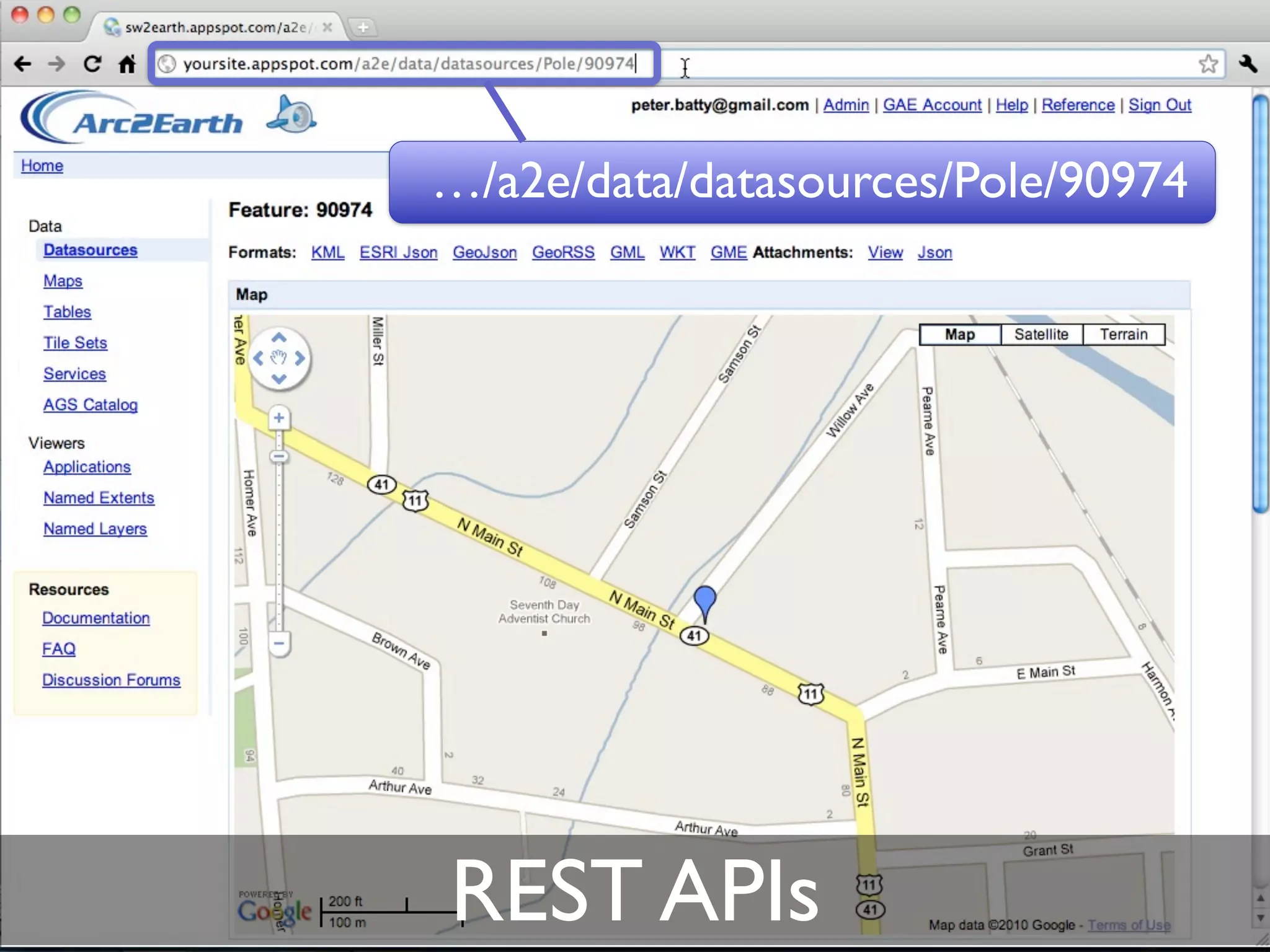Open Applications under Viewers
The image size is (1270, 952).
(x=87, y=467)
